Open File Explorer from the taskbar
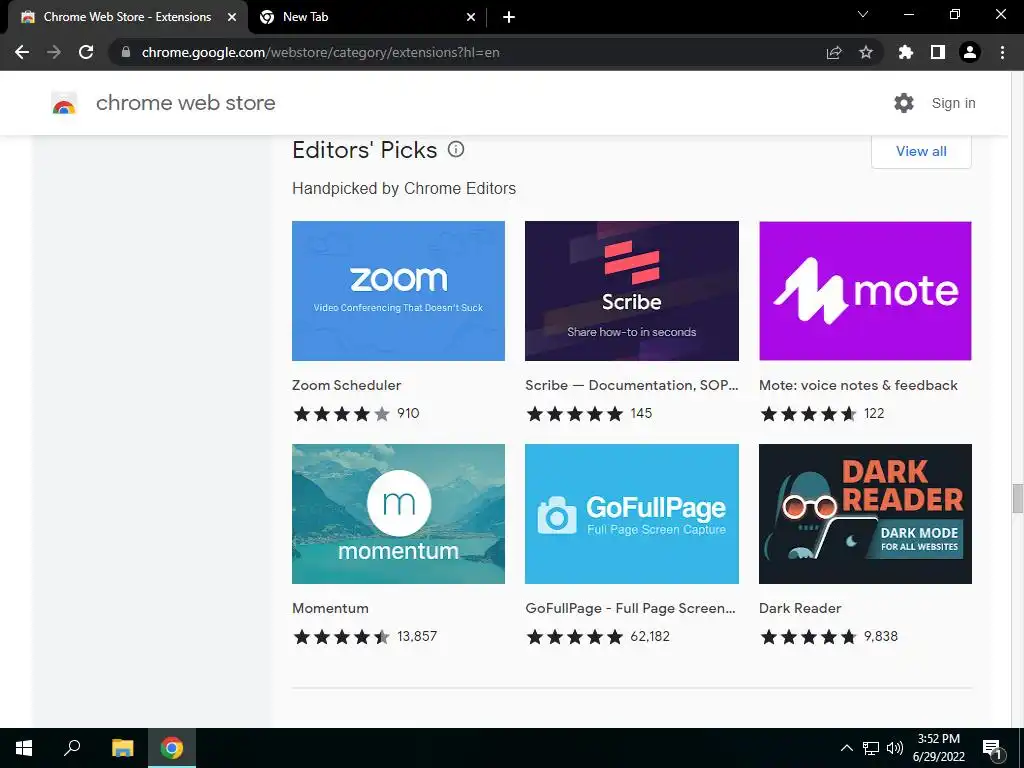 122,748
